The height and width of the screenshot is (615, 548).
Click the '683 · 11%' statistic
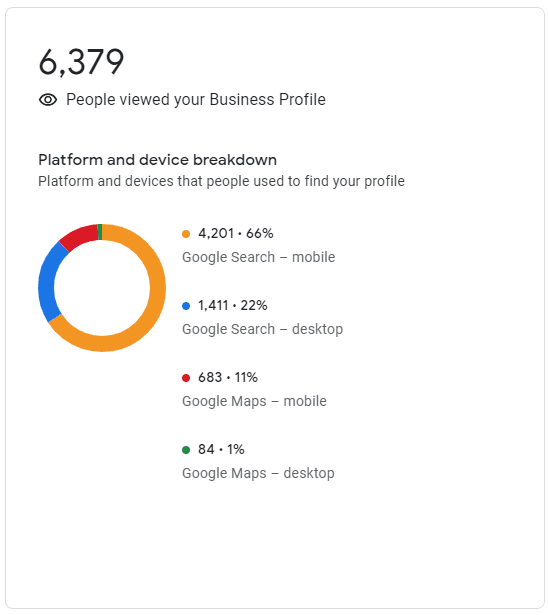(228, 377)
